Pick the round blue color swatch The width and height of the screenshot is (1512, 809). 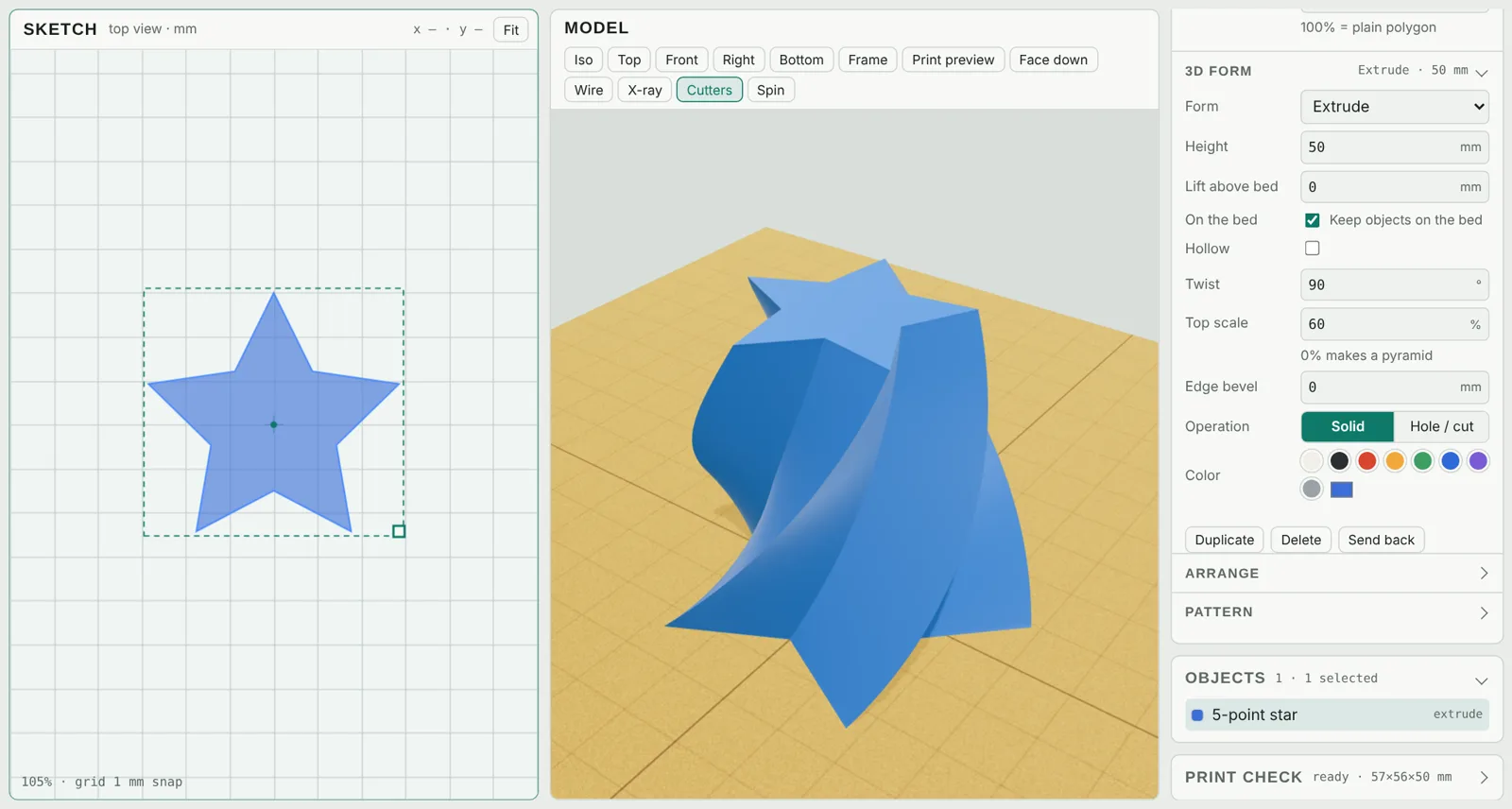pos(1451,460)
